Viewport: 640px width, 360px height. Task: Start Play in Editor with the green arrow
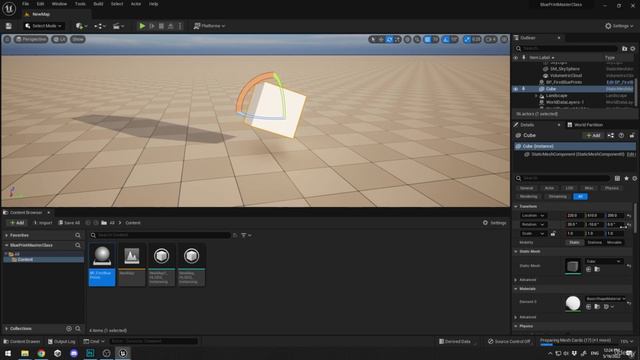(142, 26)
